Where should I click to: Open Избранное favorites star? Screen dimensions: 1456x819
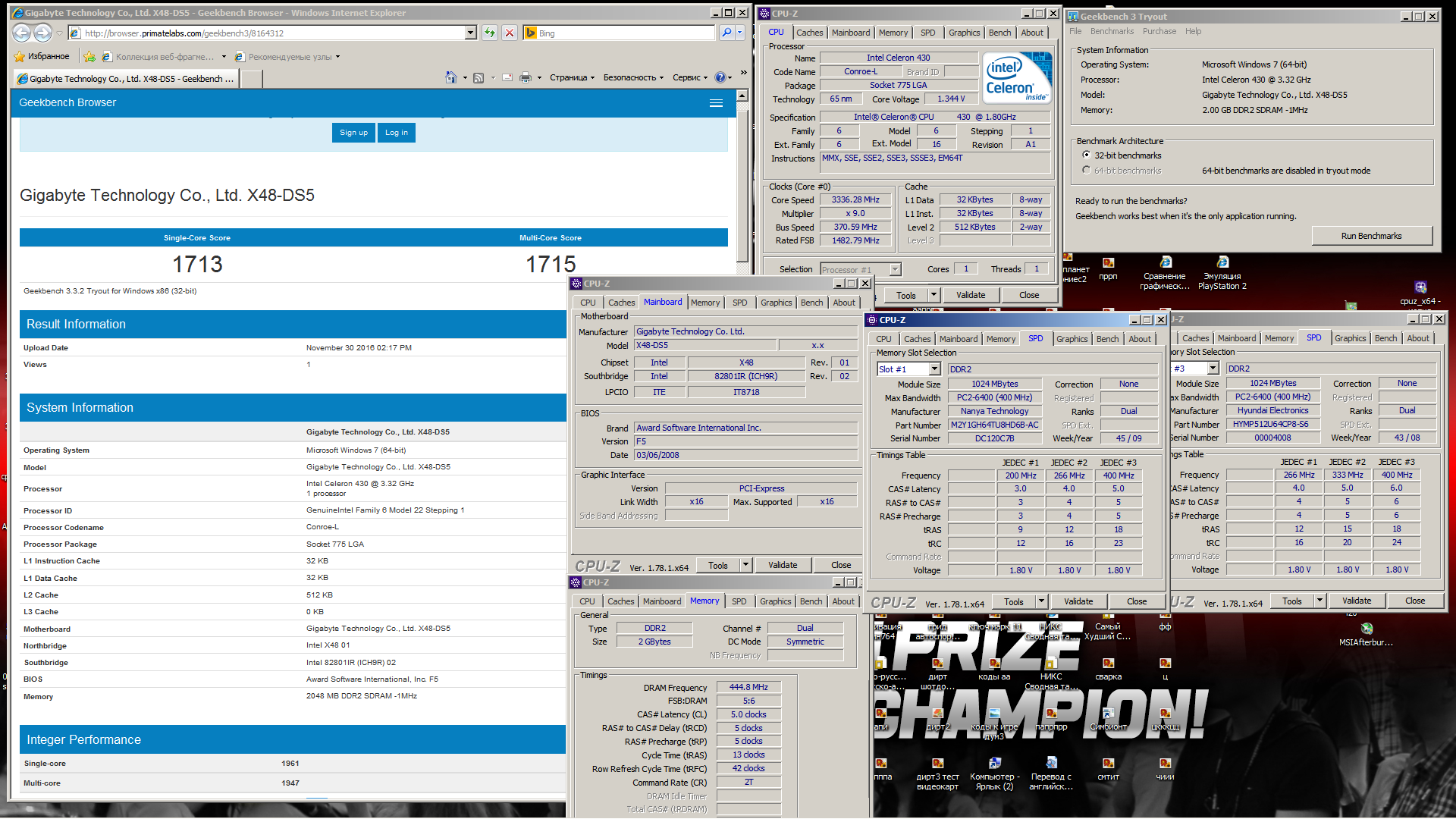[x=42, y=56]
